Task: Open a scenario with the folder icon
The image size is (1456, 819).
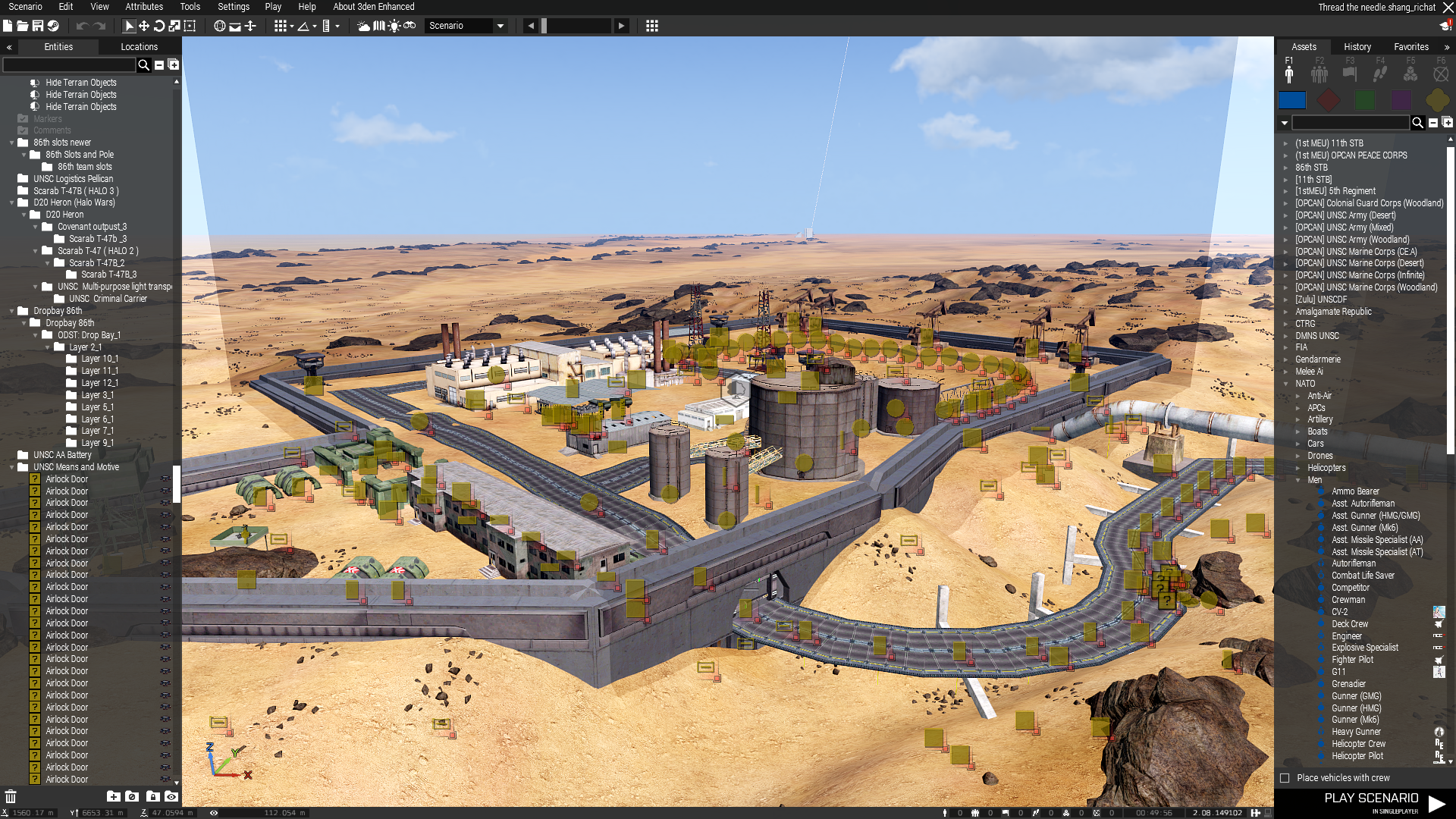Action: tap(23, 26)
